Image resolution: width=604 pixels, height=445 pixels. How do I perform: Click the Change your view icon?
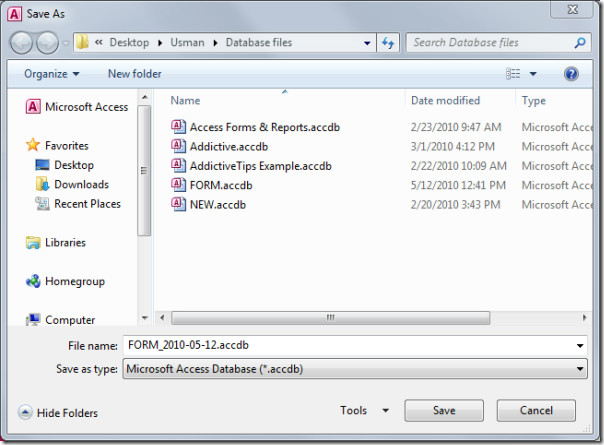click(513, 73)
